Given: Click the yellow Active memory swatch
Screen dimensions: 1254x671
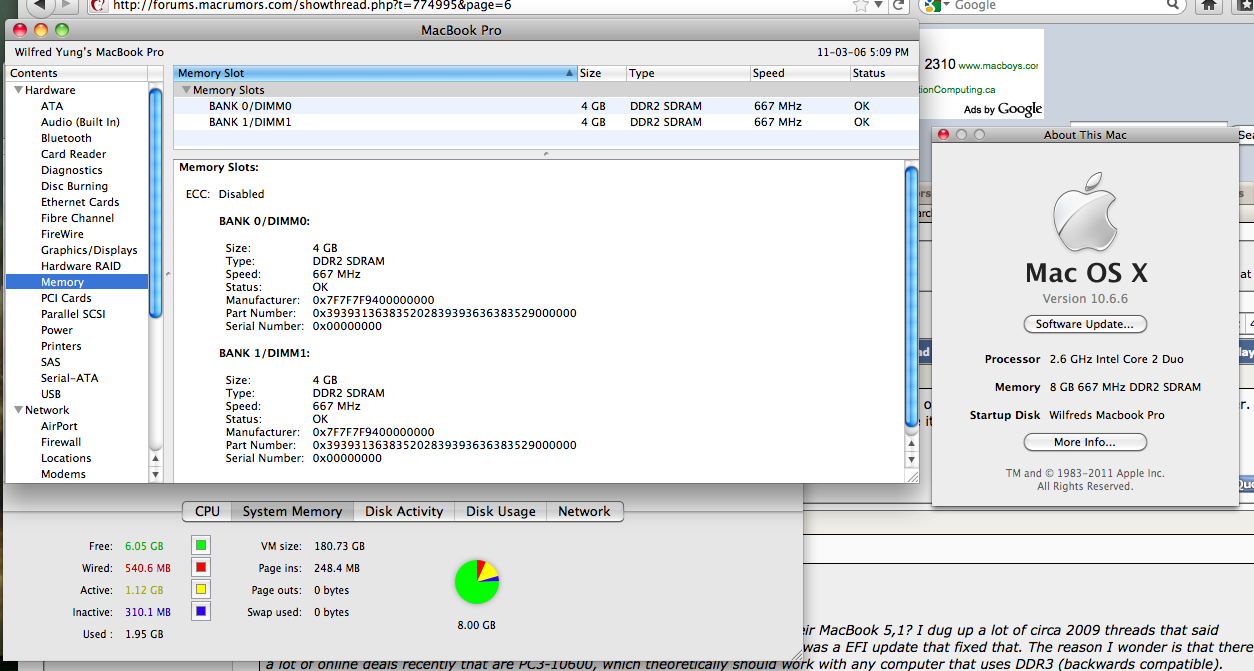Looking at the screenshot, I should [x=201, y=590].
